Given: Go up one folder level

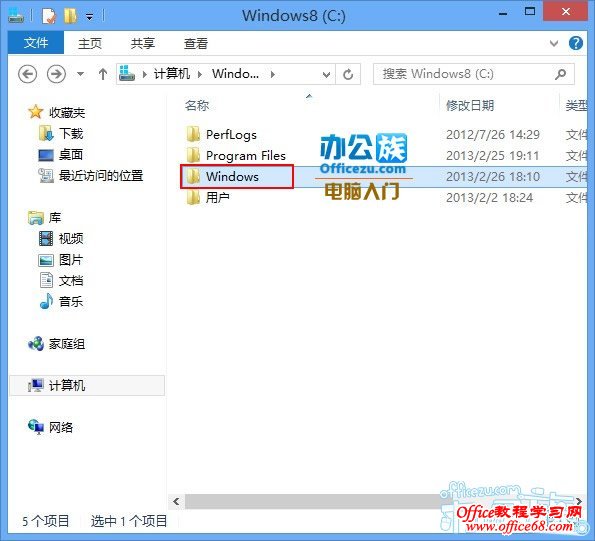Looking at the screenshot, I should (x=103, y=74).
